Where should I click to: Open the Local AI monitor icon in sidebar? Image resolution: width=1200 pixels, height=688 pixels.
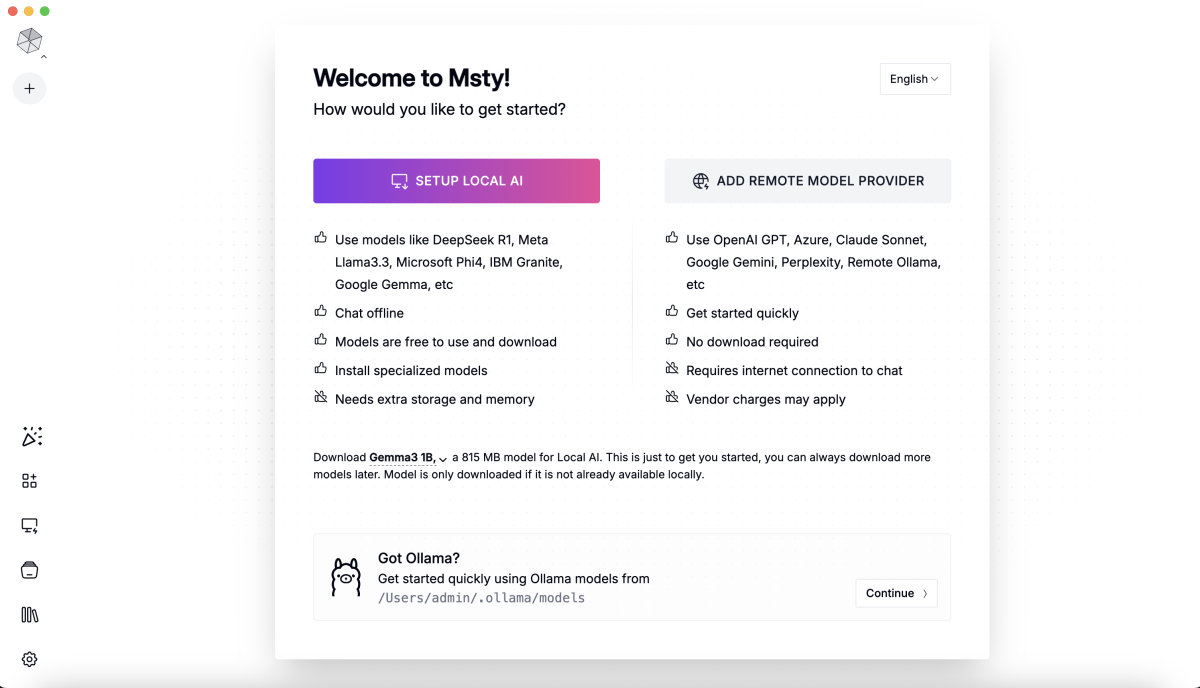(x=30, y=526)
